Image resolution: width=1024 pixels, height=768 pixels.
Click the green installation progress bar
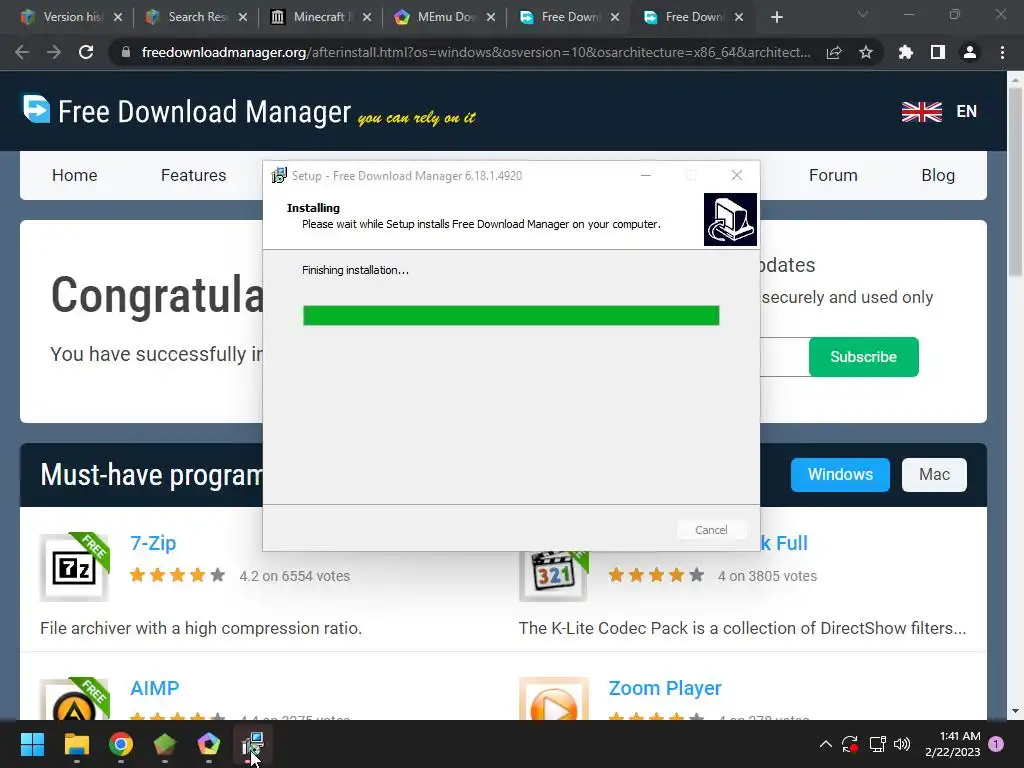click(x=511, y=315)
